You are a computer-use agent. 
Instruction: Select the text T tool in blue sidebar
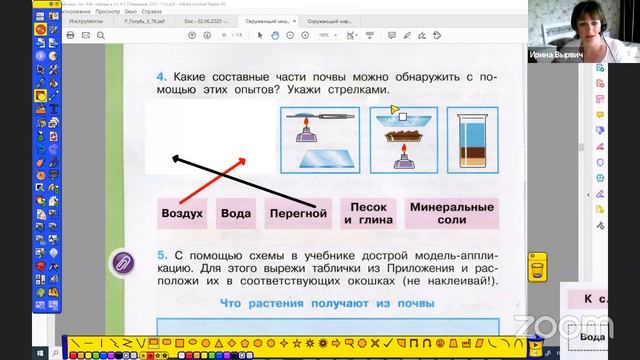point(53,109)
